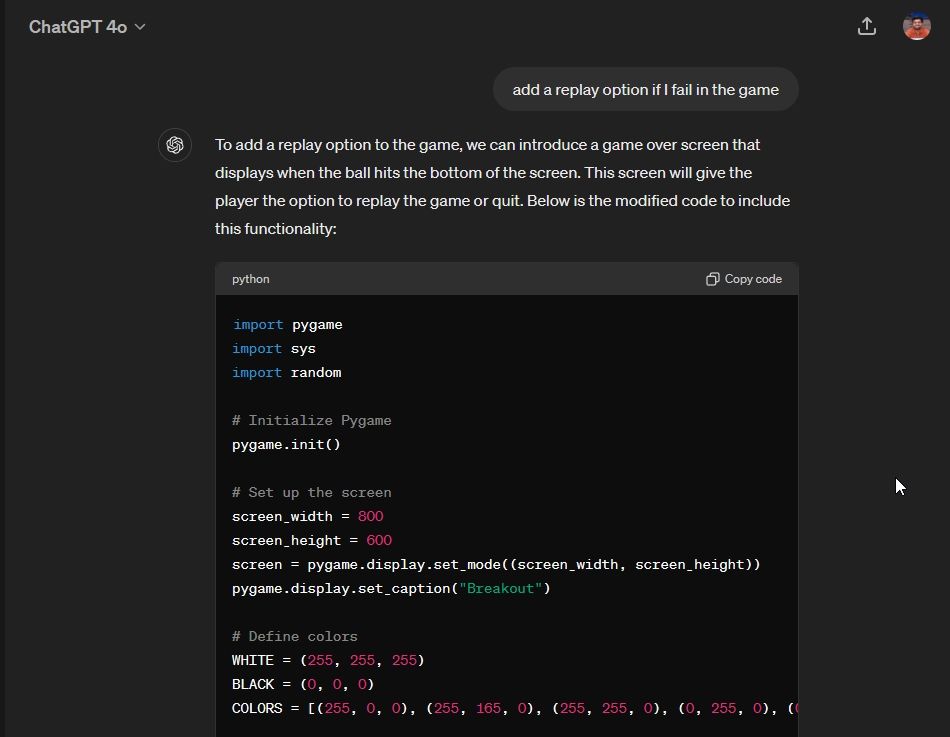Click the "Breakout" caption string

(500, 589)
